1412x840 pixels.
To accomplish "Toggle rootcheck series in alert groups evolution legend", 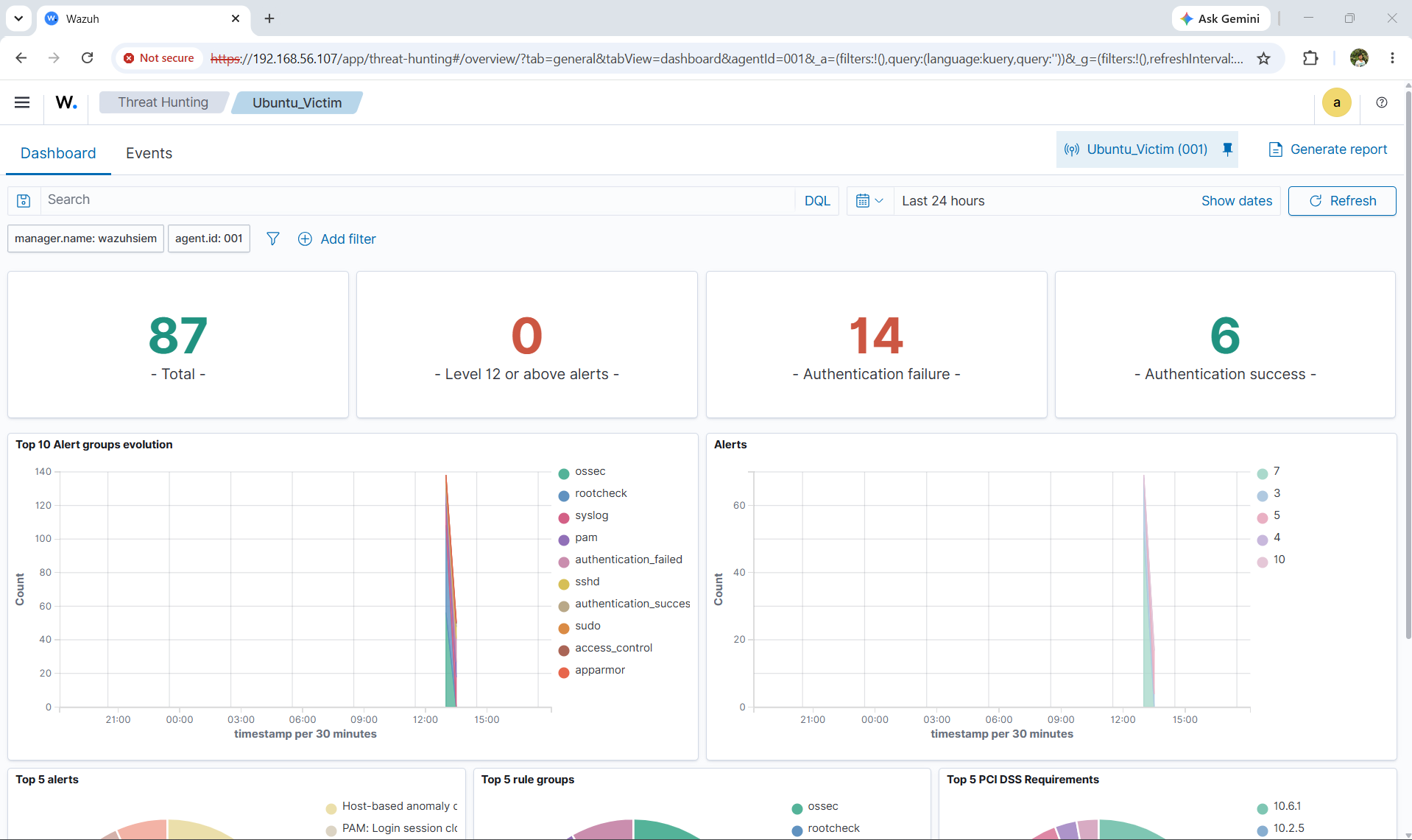I will (601, 493).
